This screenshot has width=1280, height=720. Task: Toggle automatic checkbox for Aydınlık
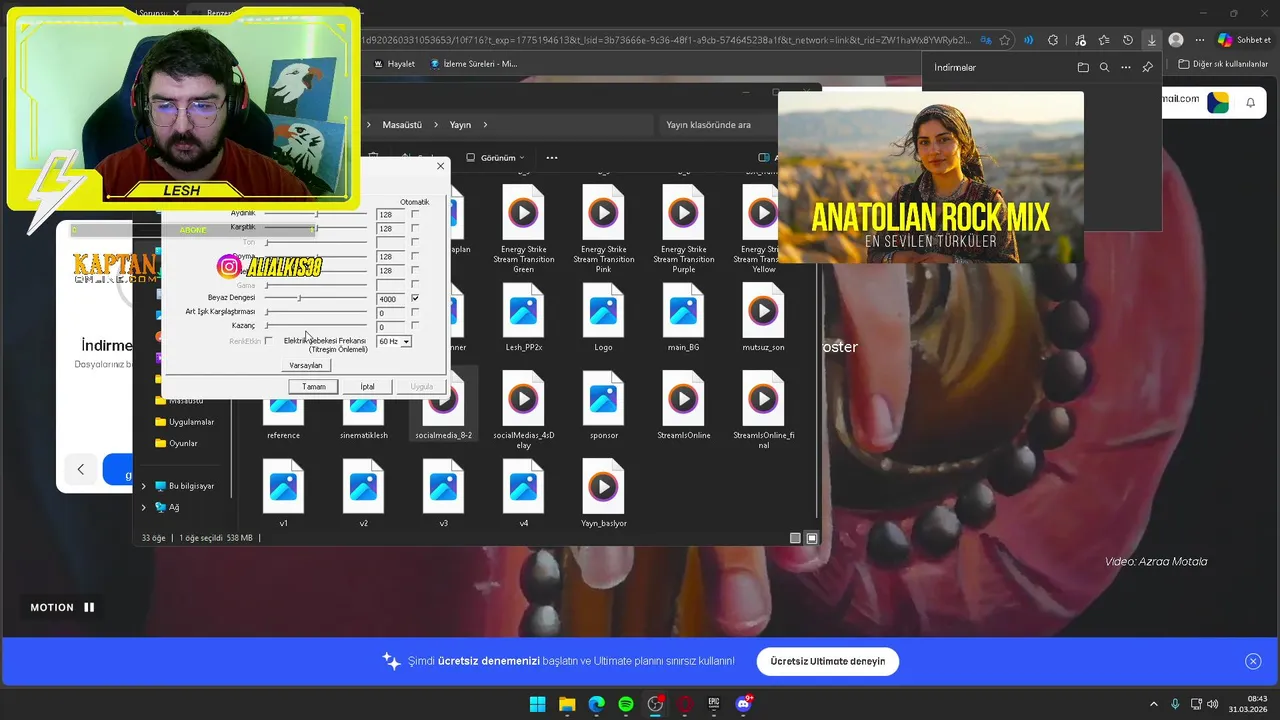(415, 214)
